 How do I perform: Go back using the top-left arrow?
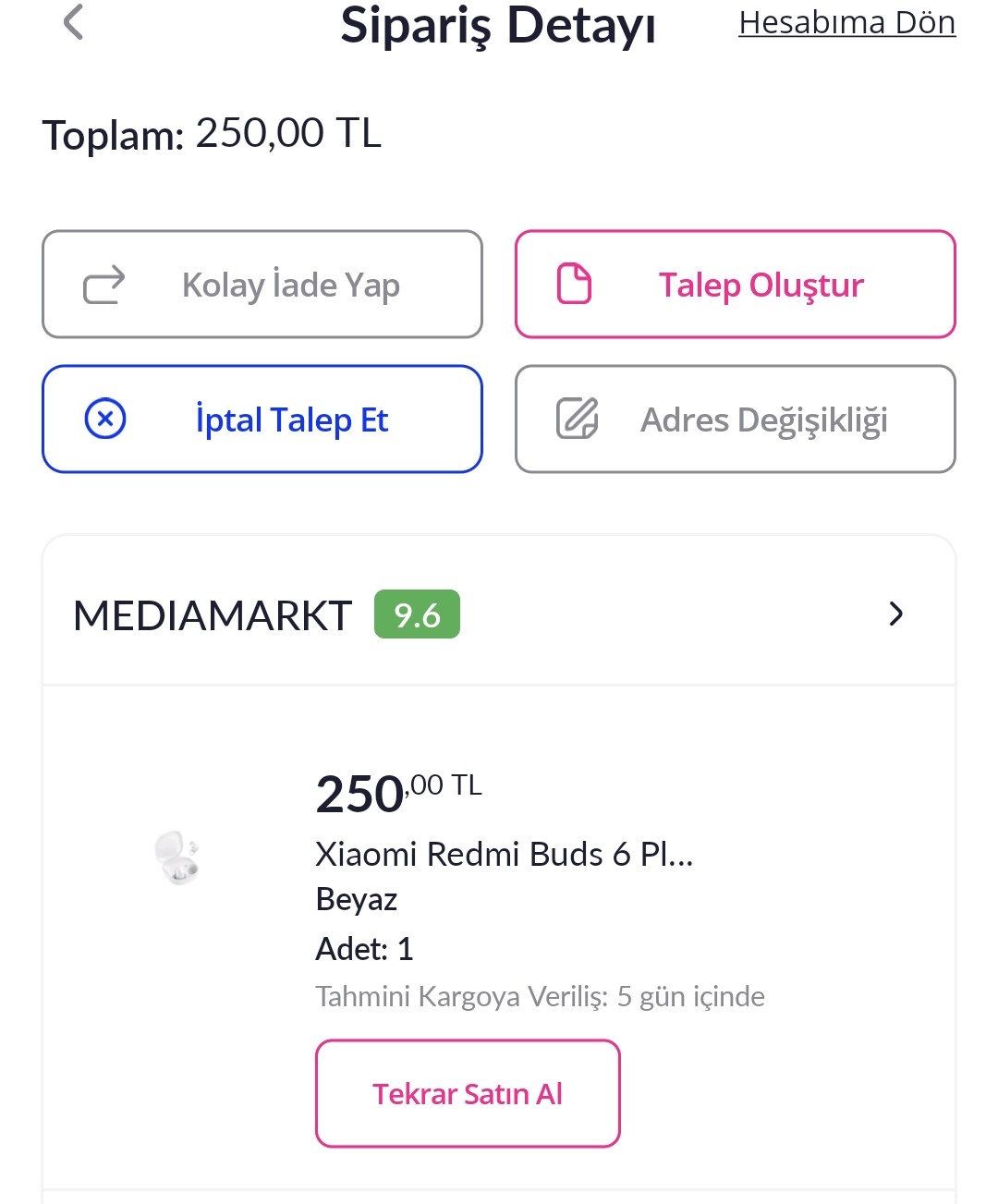pos(74,22)
